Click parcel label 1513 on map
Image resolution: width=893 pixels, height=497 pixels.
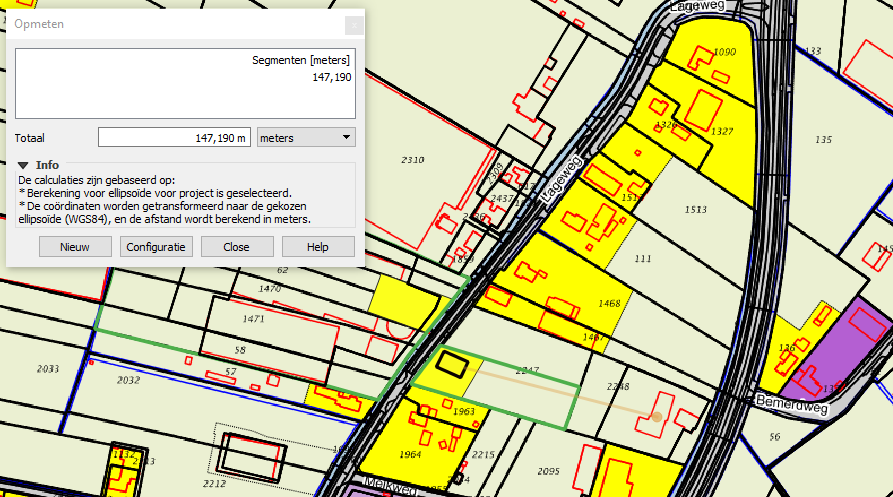695,210
